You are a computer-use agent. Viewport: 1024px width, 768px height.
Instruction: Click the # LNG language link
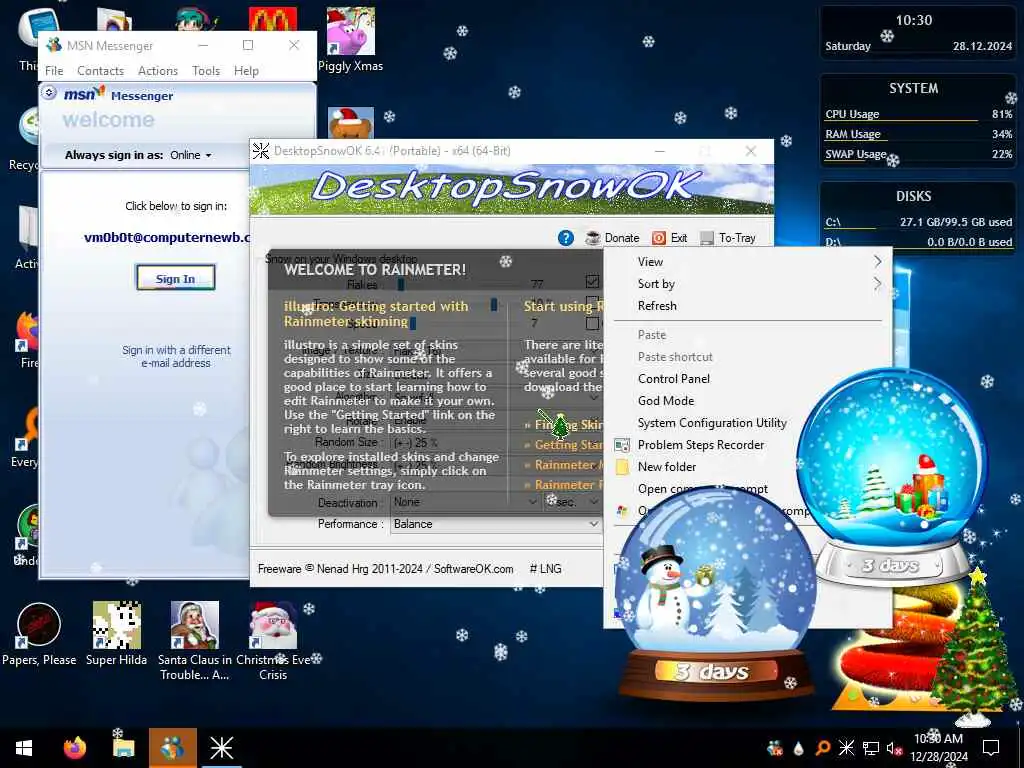tap(545, 569)
